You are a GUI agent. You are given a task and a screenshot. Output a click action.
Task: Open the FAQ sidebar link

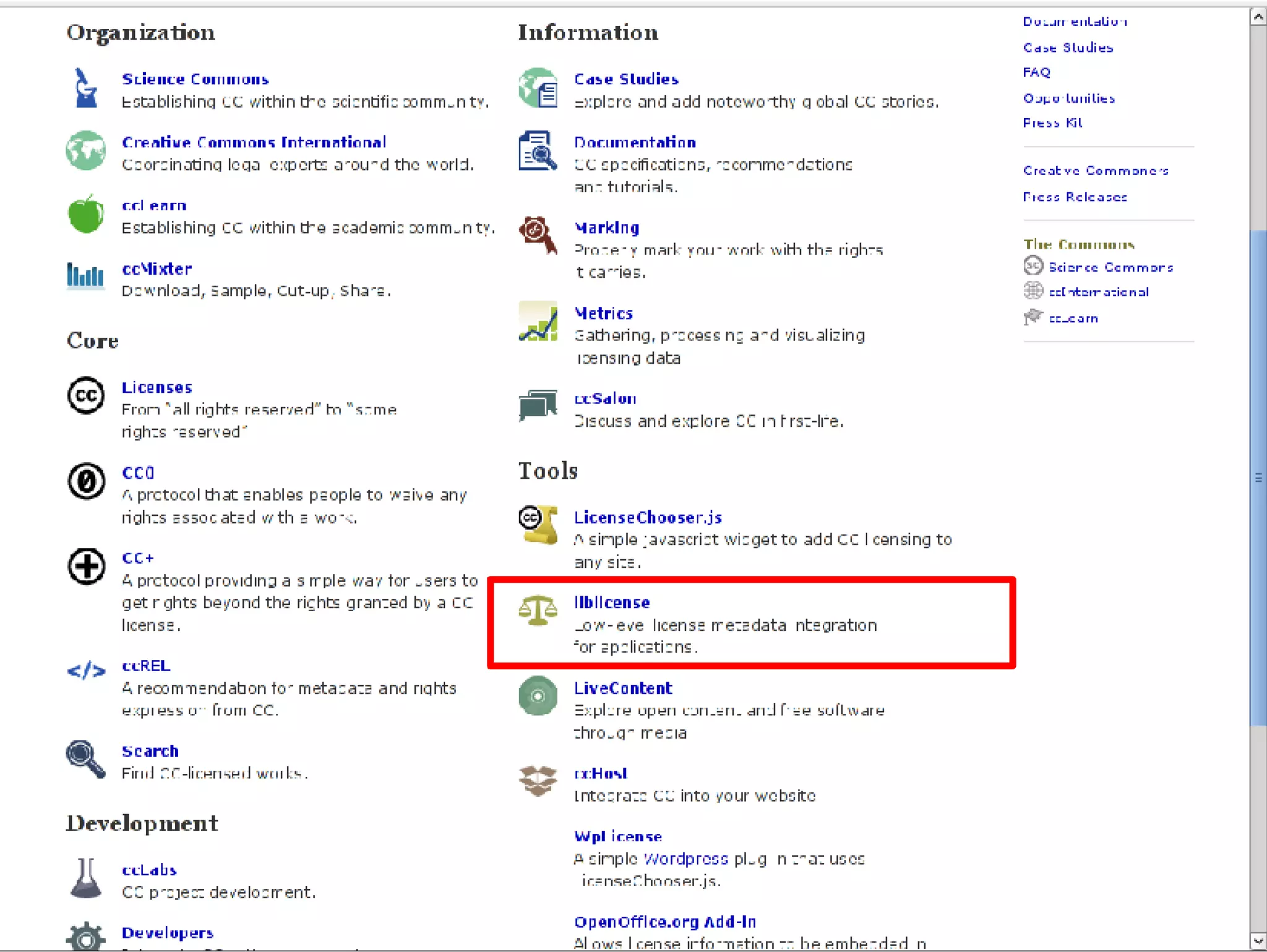[1036, 72]
